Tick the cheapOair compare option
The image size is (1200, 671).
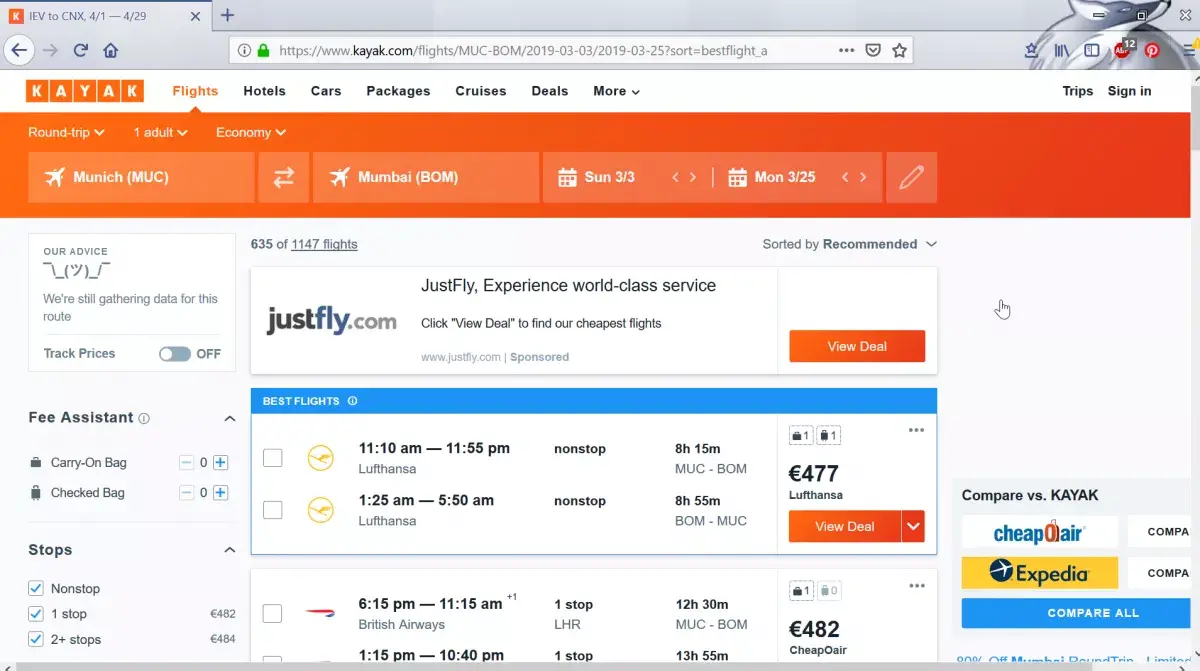tap(1040, 532)
